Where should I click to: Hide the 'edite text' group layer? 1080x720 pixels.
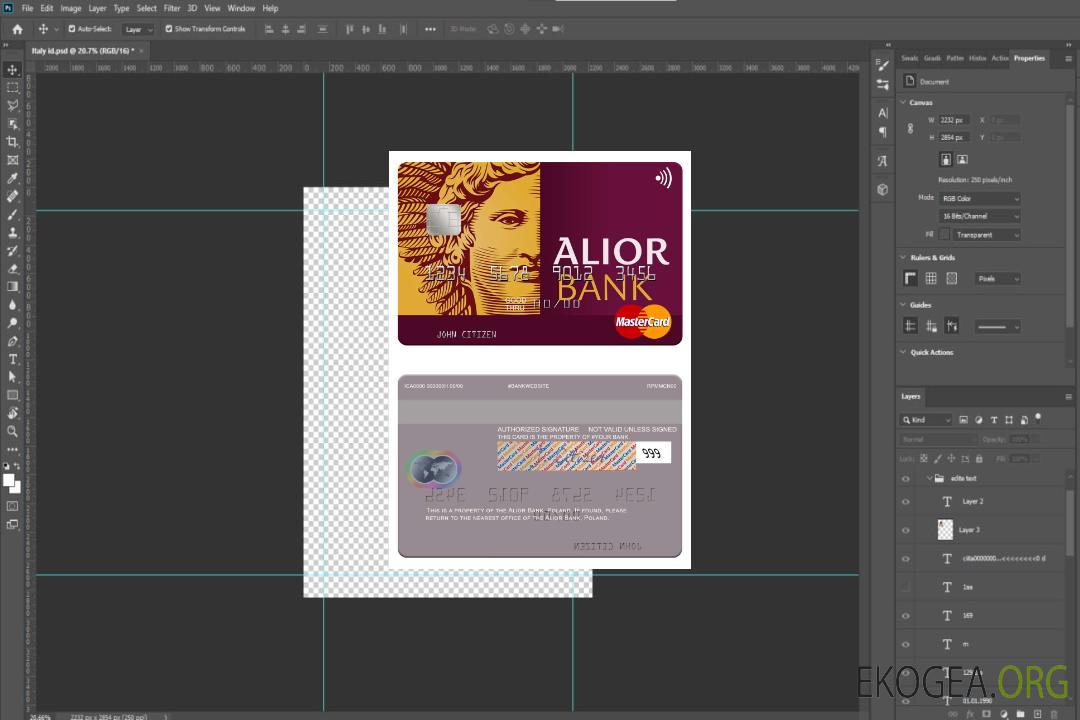click(906, 479)
